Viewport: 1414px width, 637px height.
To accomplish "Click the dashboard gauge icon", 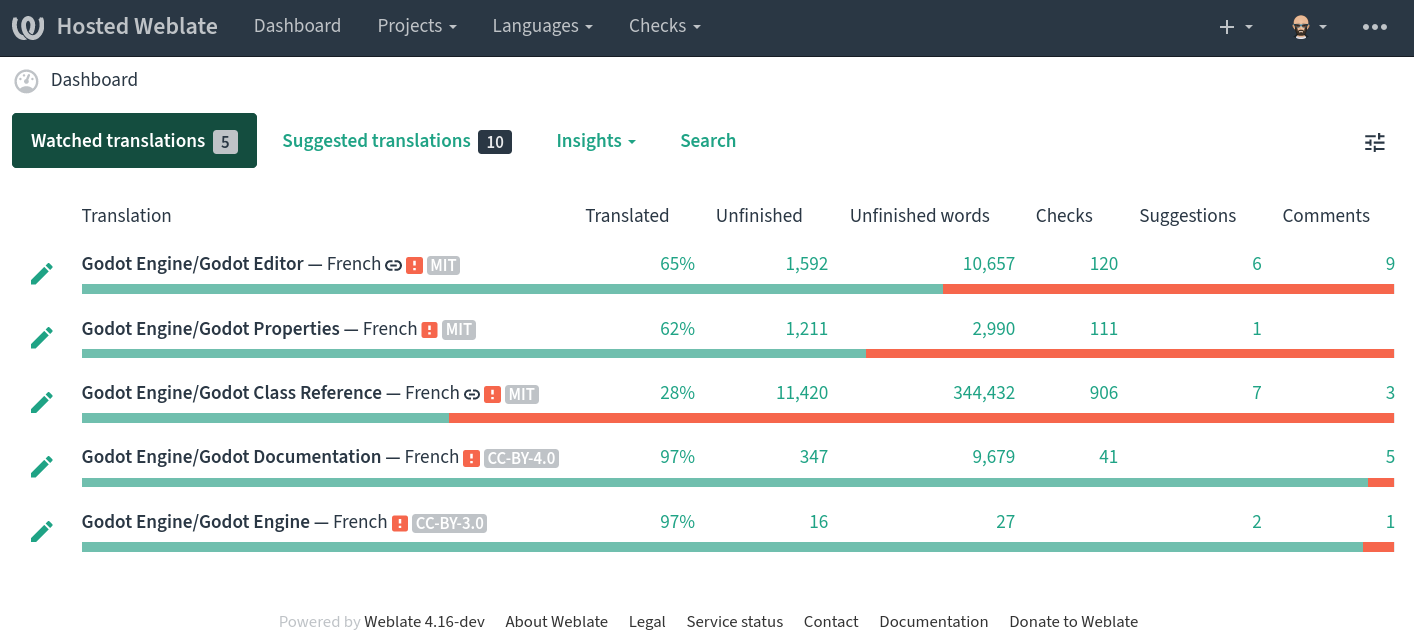I will tap(26, 80).
